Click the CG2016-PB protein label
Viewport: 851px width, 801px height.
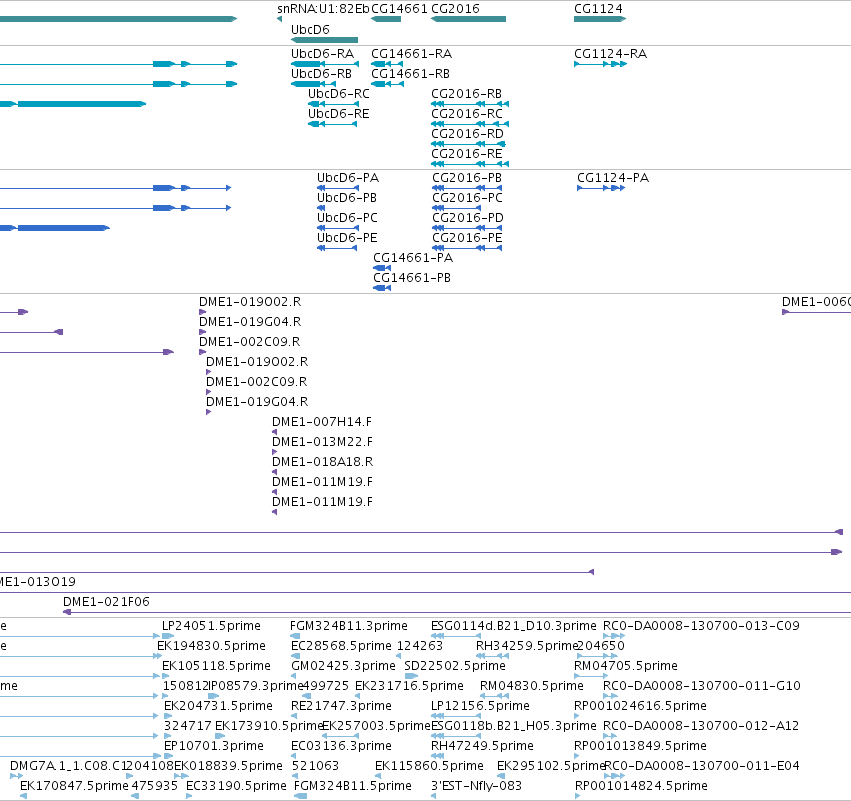tap(467, 178)
